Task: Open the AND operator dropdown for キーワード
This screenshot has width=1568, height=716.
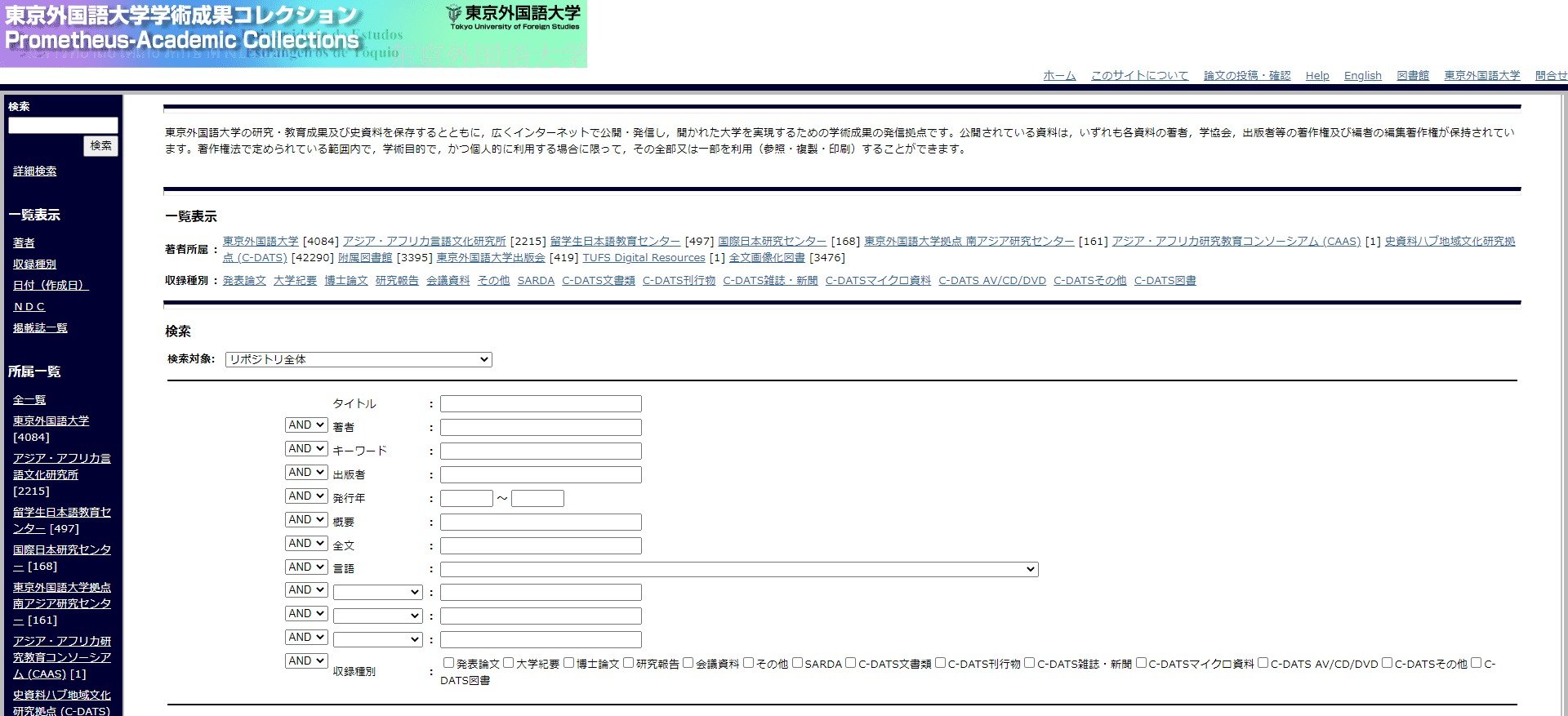Action: [306, 449]
